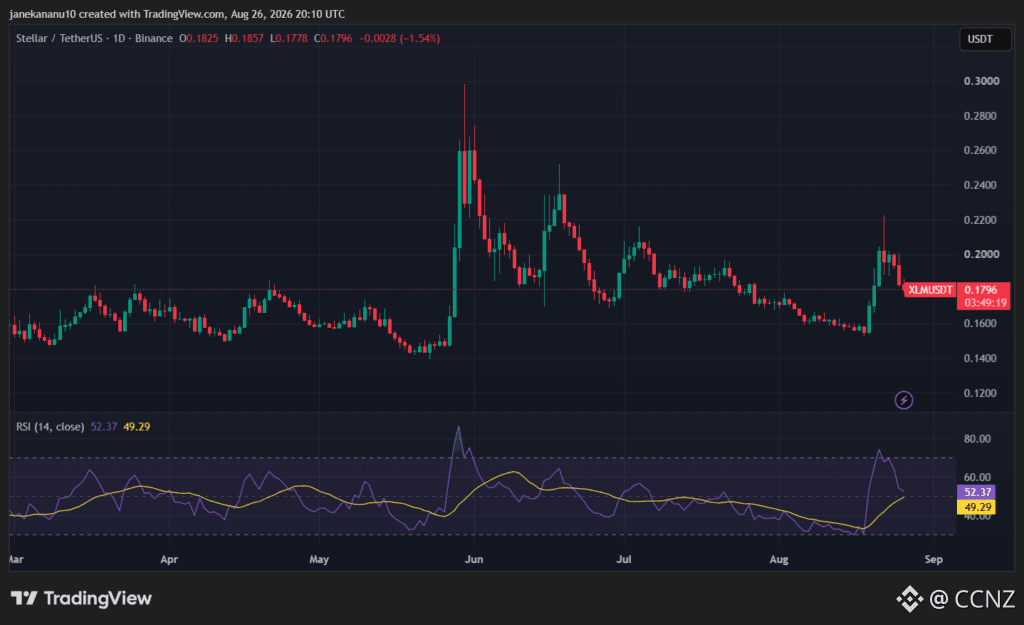Click the low price L0.1778 value
The image size is (1024, 625).
point(289,39)
